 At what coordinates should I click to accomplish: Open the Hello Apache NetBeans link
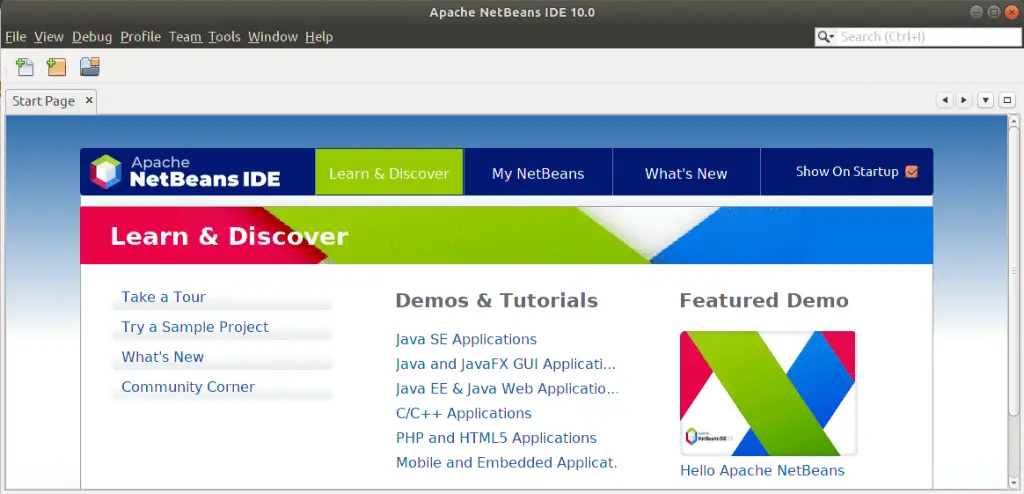point(762,470)
